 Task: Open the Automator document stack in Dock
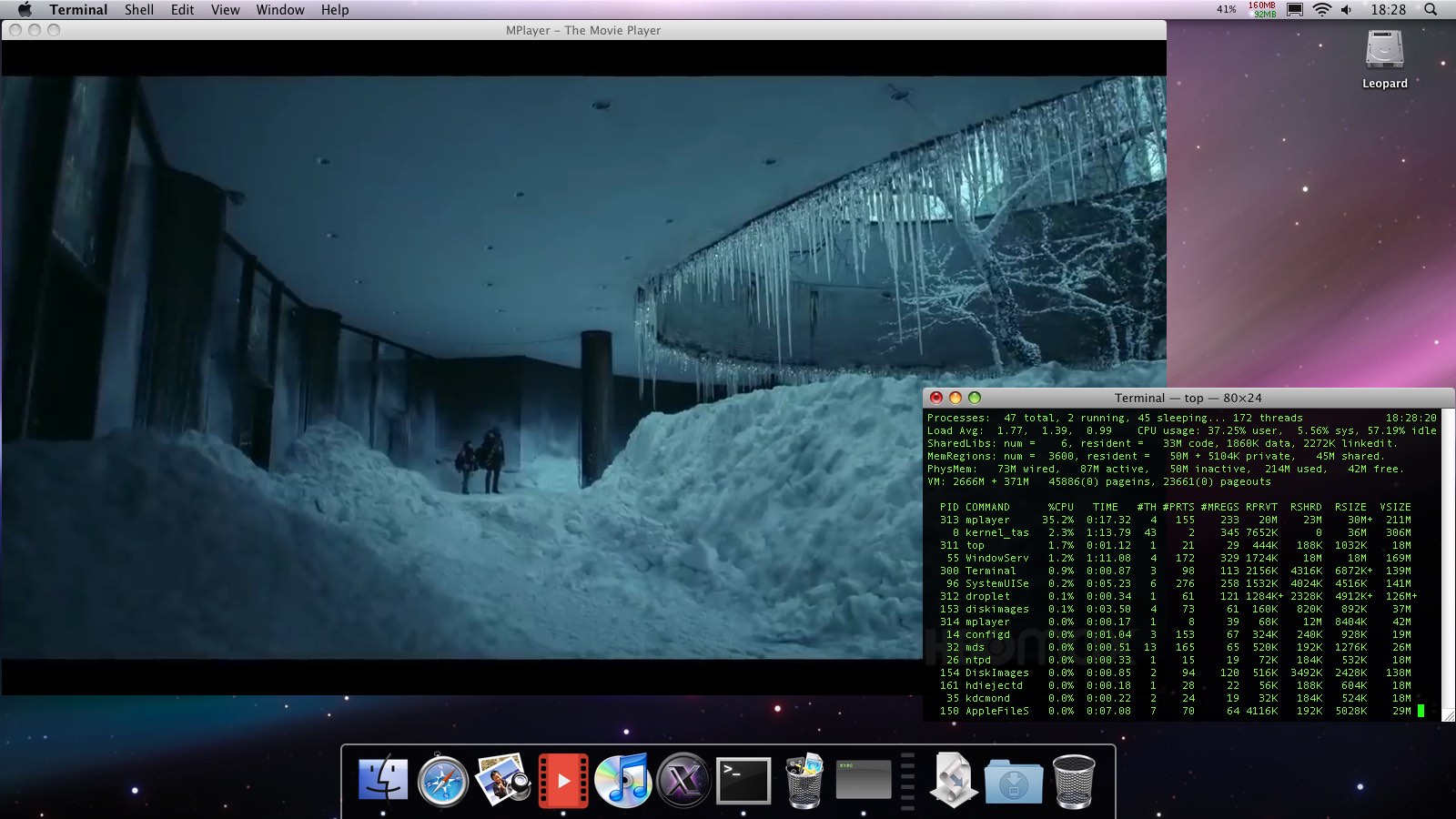[x=953, y=780]
